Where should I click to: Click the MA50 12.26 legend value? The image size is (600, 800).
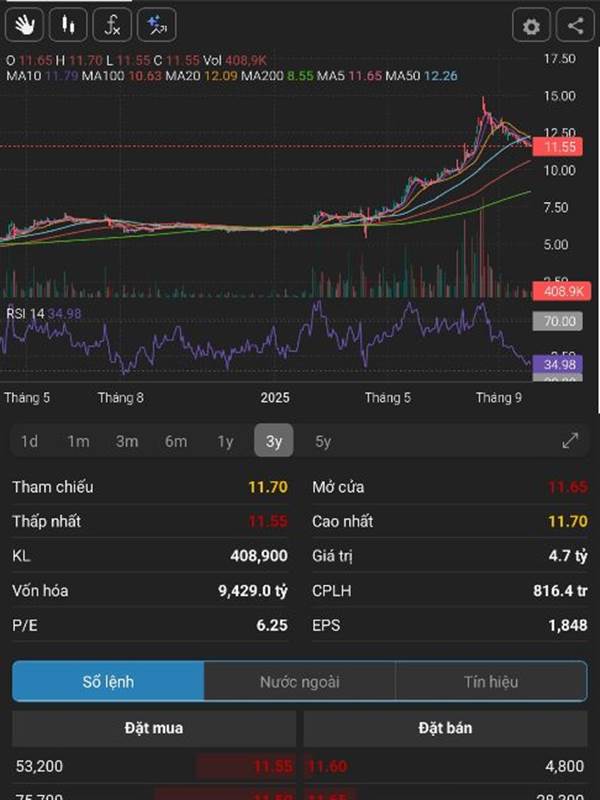pos(440,76)
